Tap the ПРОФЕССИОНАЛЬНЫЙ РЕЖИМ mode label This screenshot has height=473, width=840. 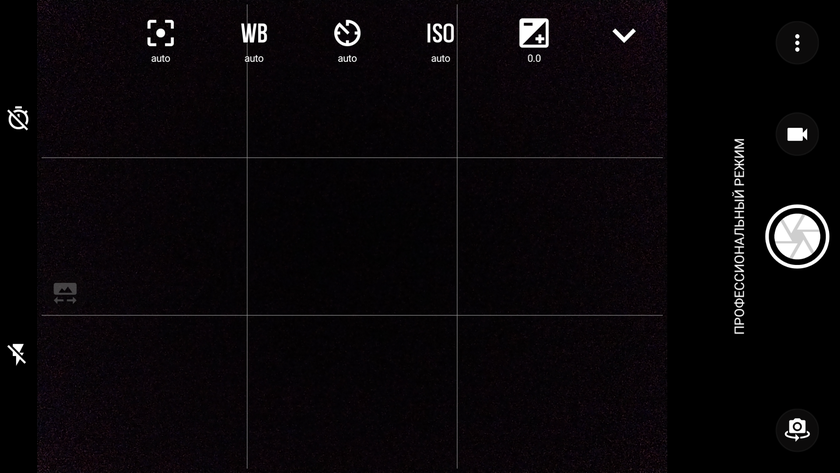coord(739,236)
